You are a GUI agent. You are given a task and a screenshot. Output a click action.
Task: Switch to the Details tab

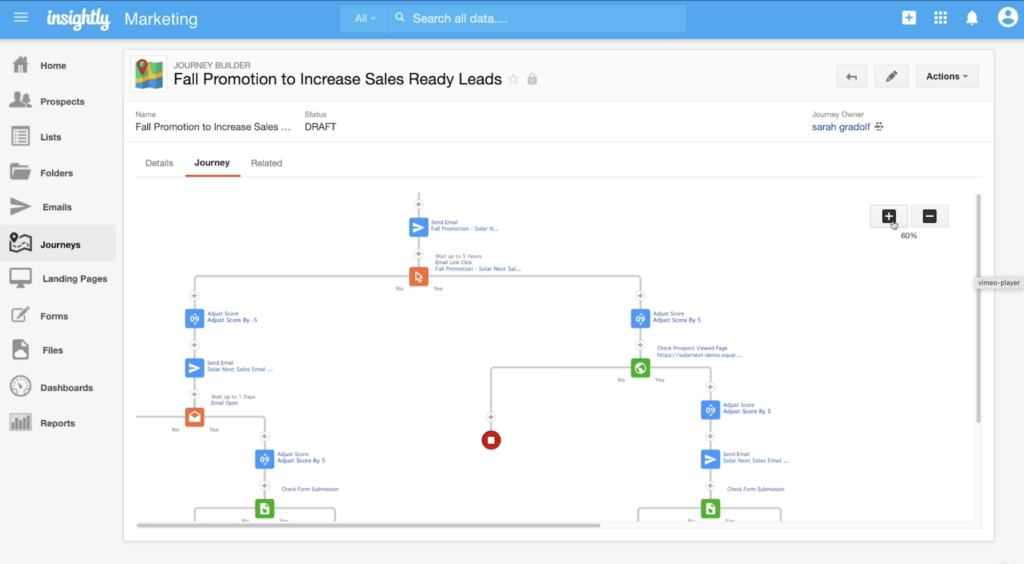159,163
